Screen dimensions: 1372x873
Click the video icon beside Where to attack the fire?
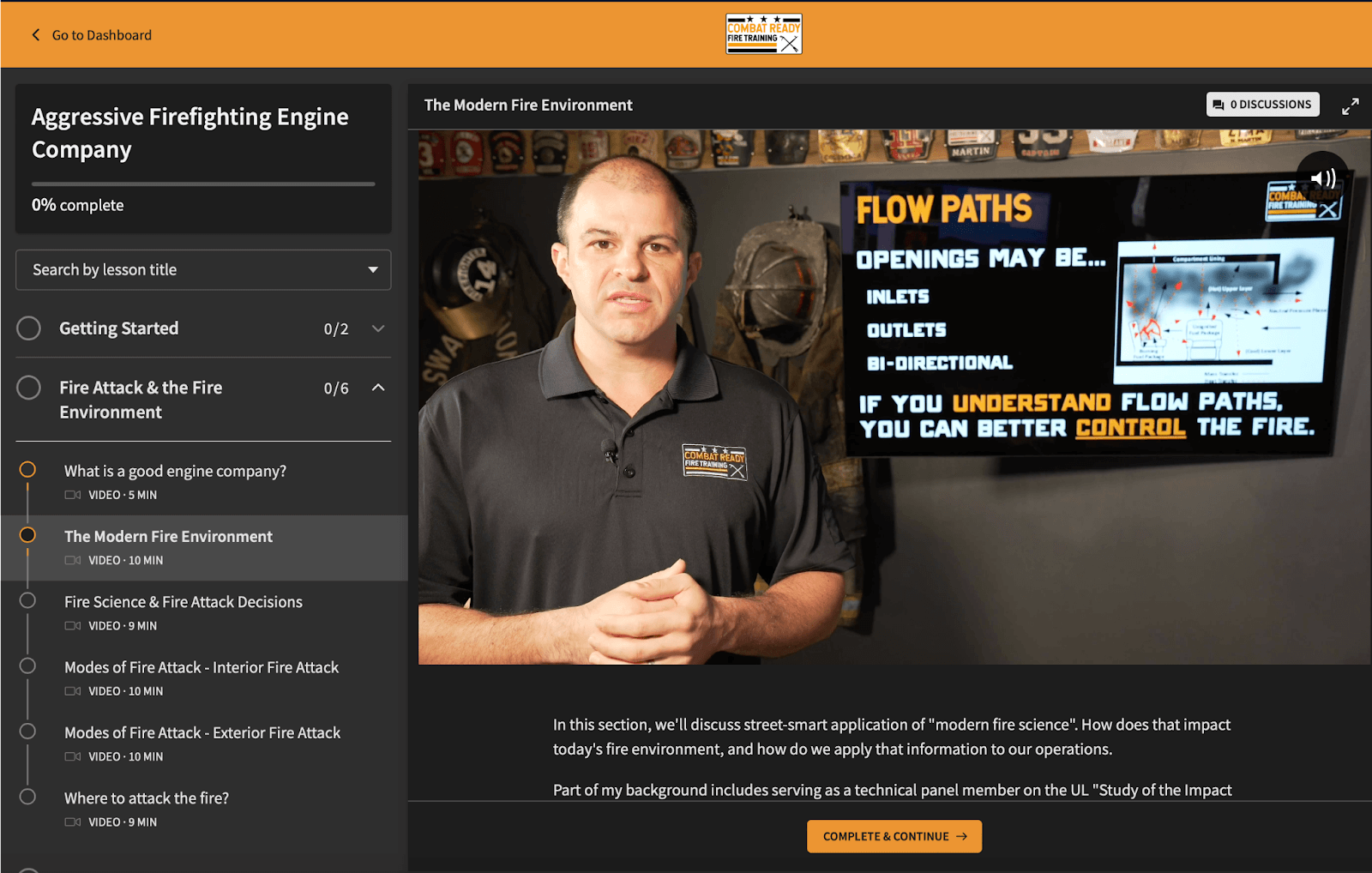coord(72,822)
